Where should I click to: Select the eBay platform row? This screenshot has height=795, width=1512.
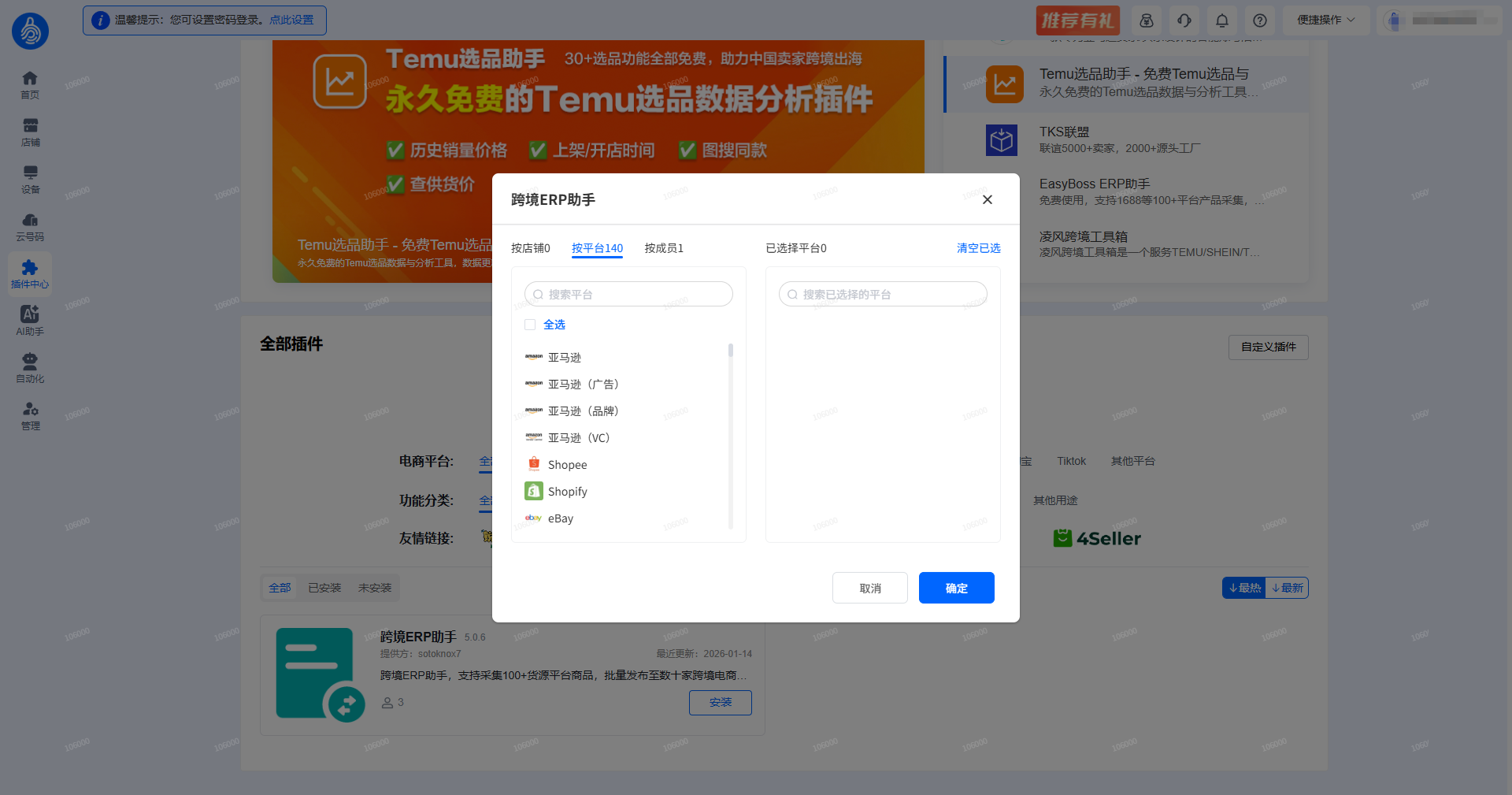(624, 518)
